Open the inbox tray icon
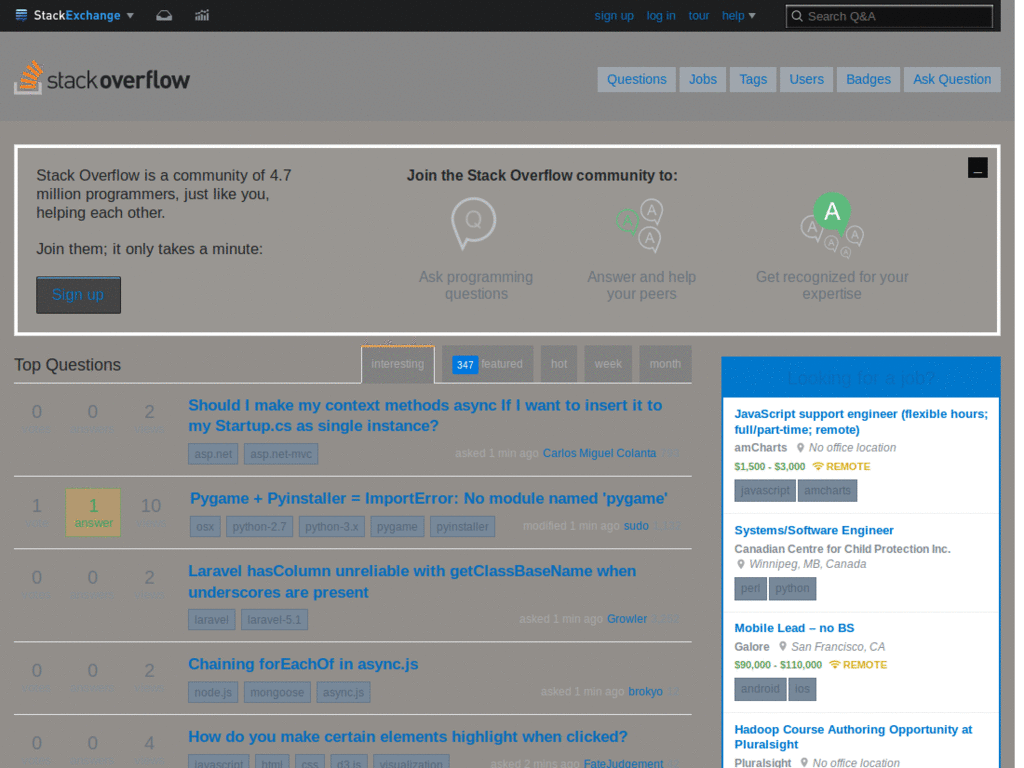Image resolution: width=1024 pixels, height=768 pixels. (164, 15)
